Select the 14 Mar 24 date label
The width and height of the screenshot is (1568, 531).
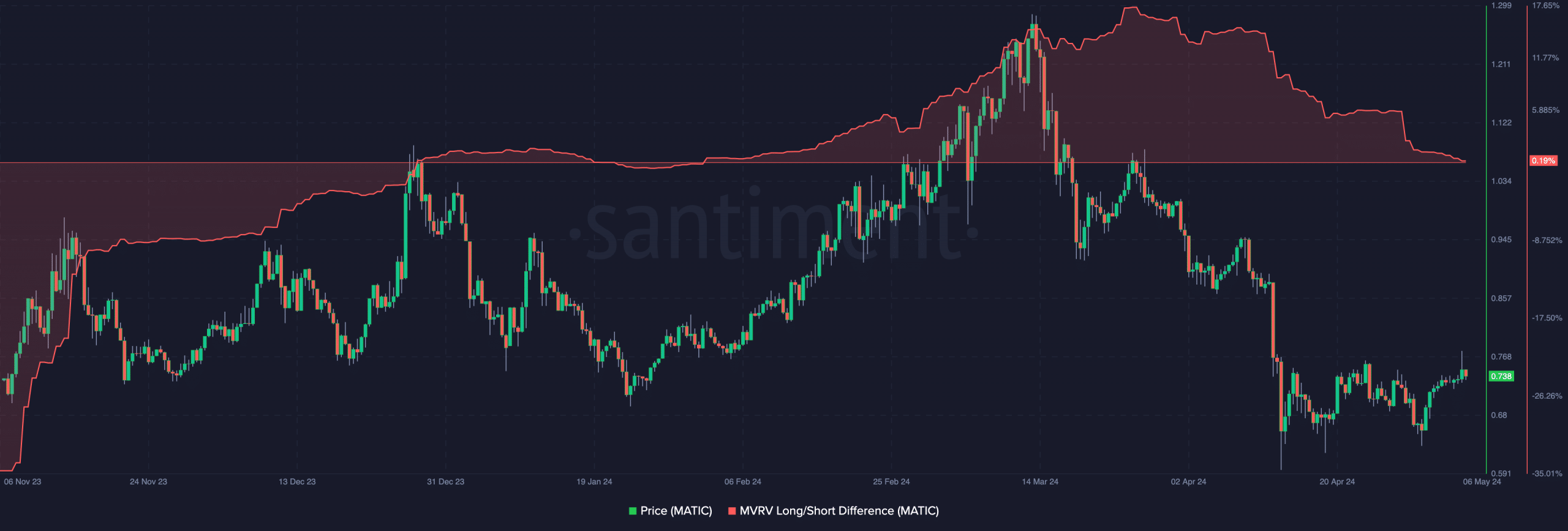(x=1040, y=481)
